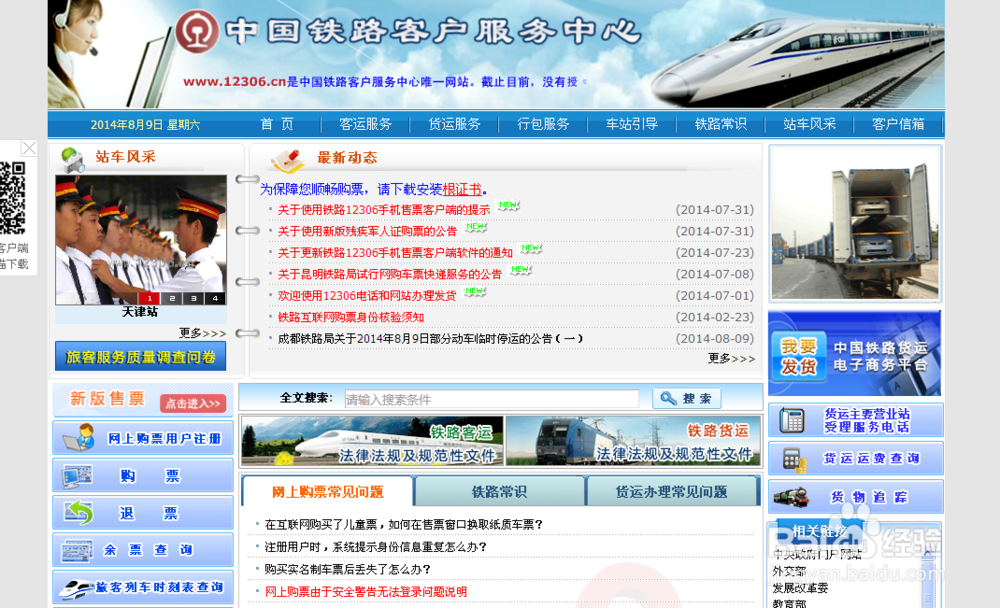Click the telephone icon for 货运主要营业站
Image resolution: width=1000 pixels, height=608 pixels.
pos(792,420)
